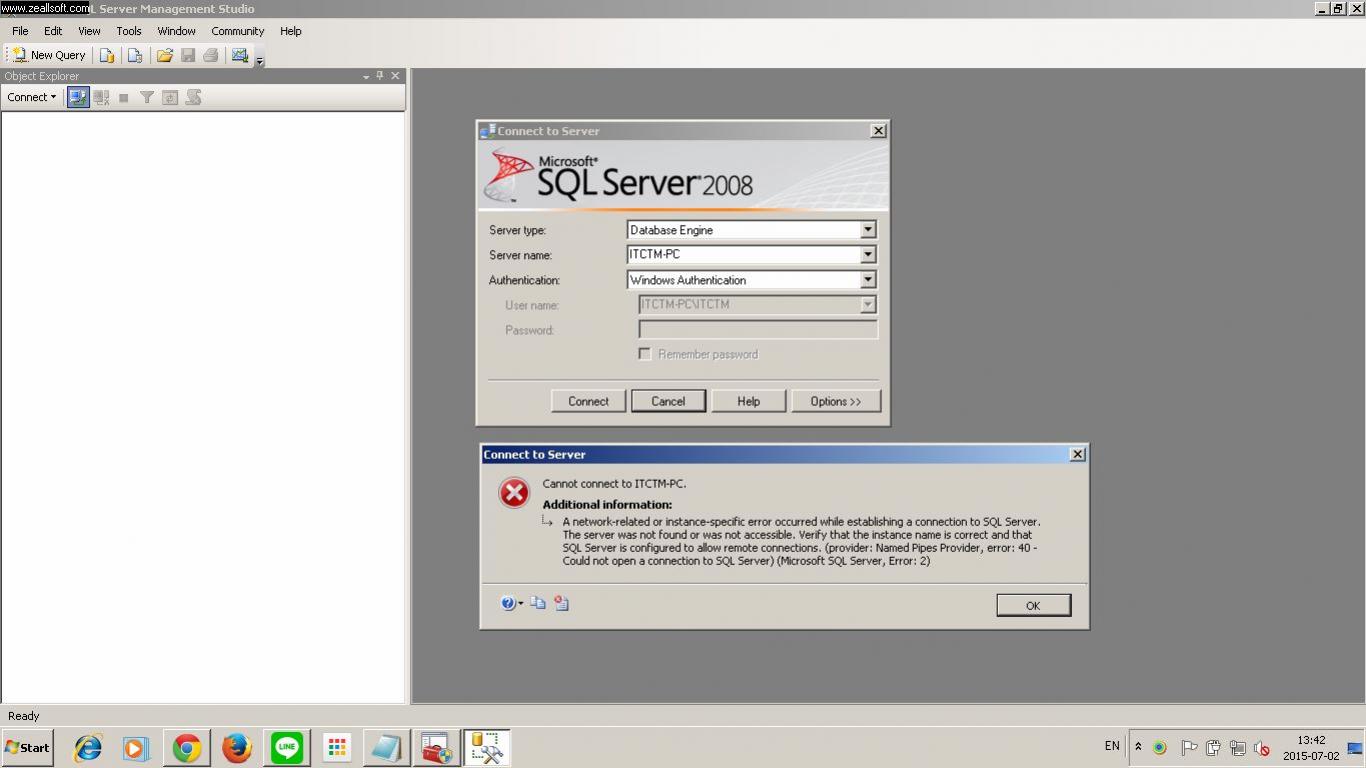Screen dimensions: 1366x768
Task: Open Google Chrome from the taskbar
Action: [187, 748]
